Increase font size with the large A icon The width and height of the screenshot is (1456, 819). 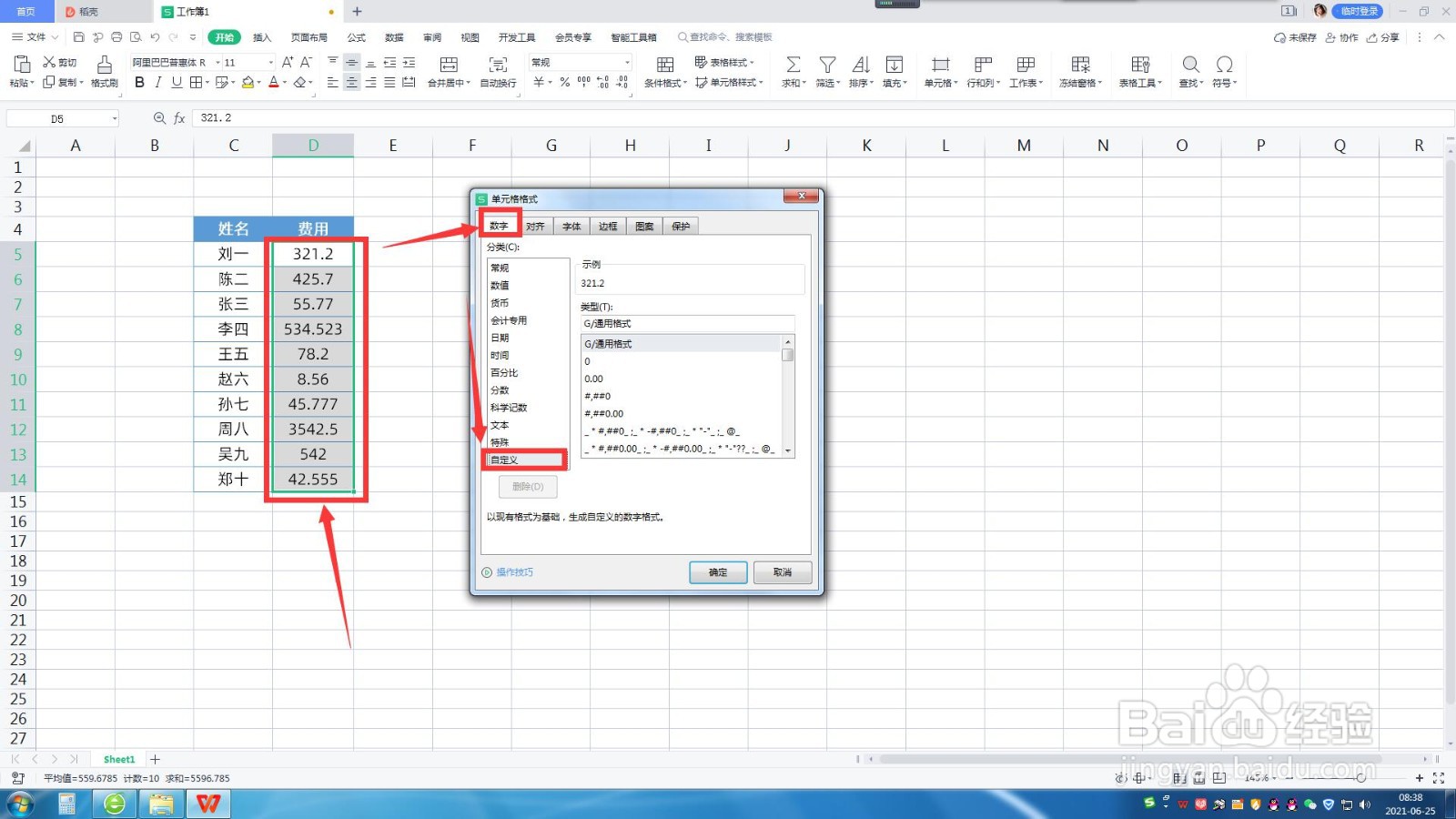click(x=288, y=62)
